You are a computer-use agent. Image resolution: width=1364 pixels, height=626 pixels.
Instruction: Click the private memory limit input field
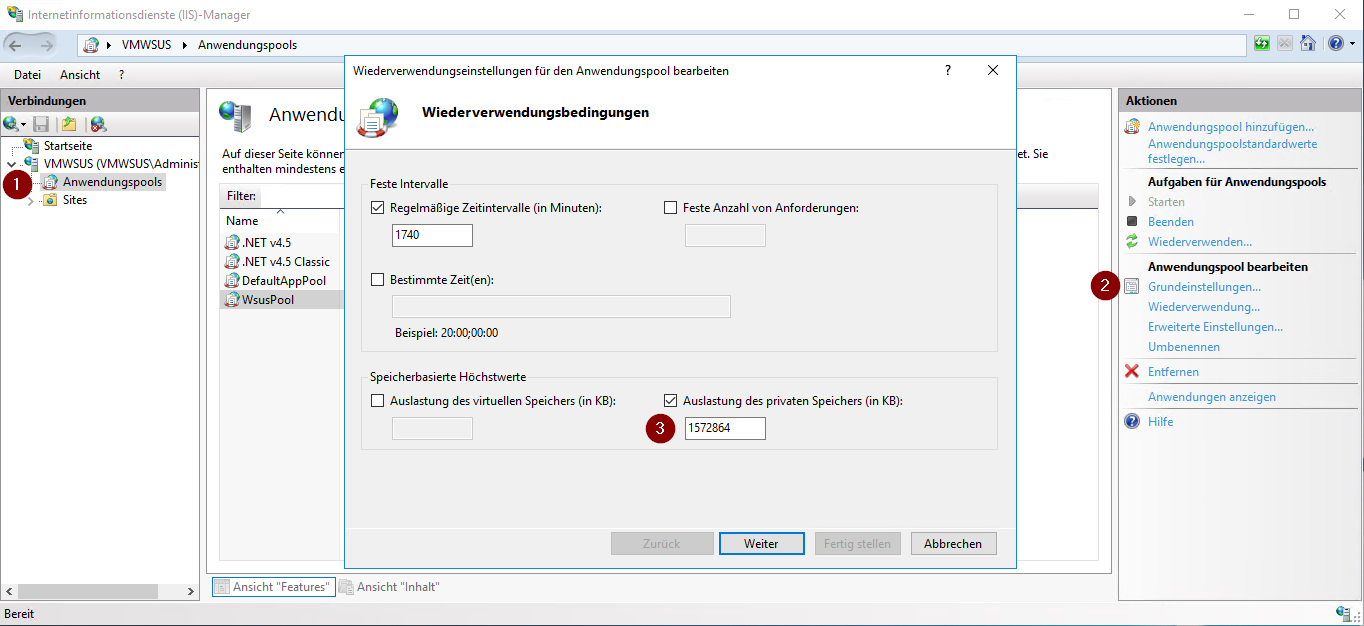[725, 429]
